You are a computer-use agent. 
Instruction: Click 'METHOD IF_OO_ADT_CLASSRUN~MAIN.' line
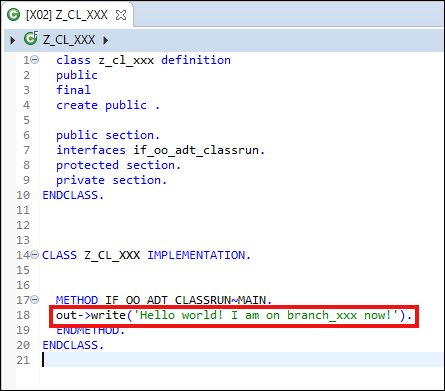(x=164, y=300)
